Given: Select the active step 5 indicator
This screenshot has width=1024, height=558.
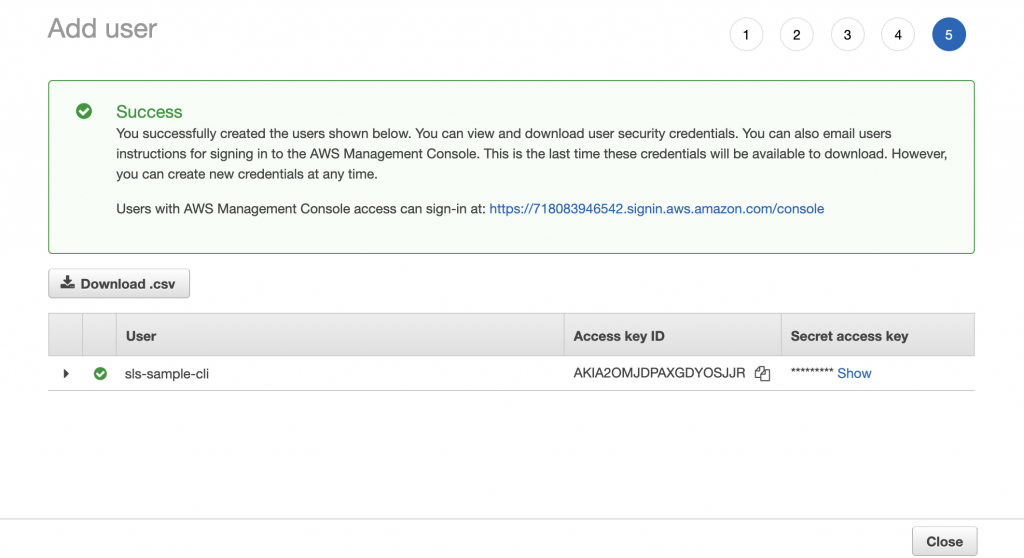Looking at the screenshot, I should [x=949, y=35].
